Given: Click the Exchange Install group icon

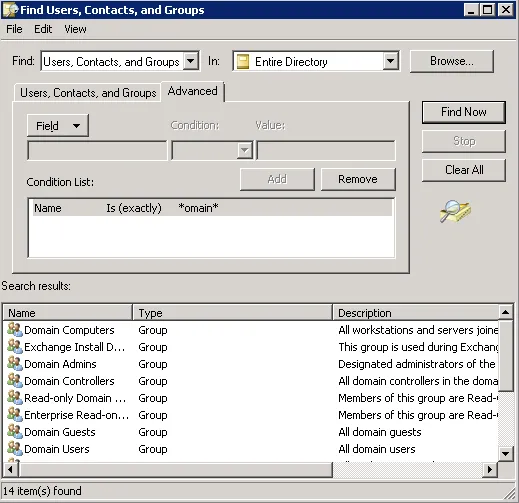Looking at the screenshot, I should point(15,346).
